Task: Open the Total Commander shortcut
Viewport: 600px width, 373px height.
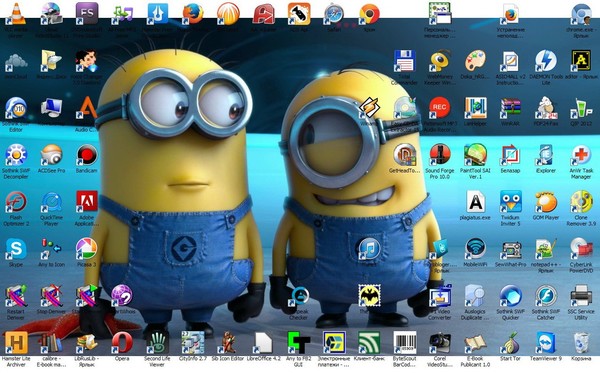Action: [x=404, y=61]
